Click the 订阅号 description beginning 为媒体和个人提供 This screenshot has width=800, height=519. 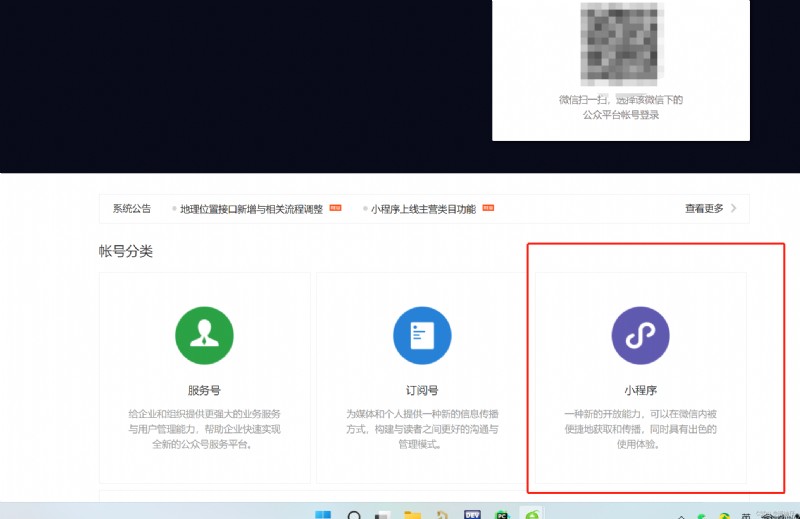tap(422, 429)
